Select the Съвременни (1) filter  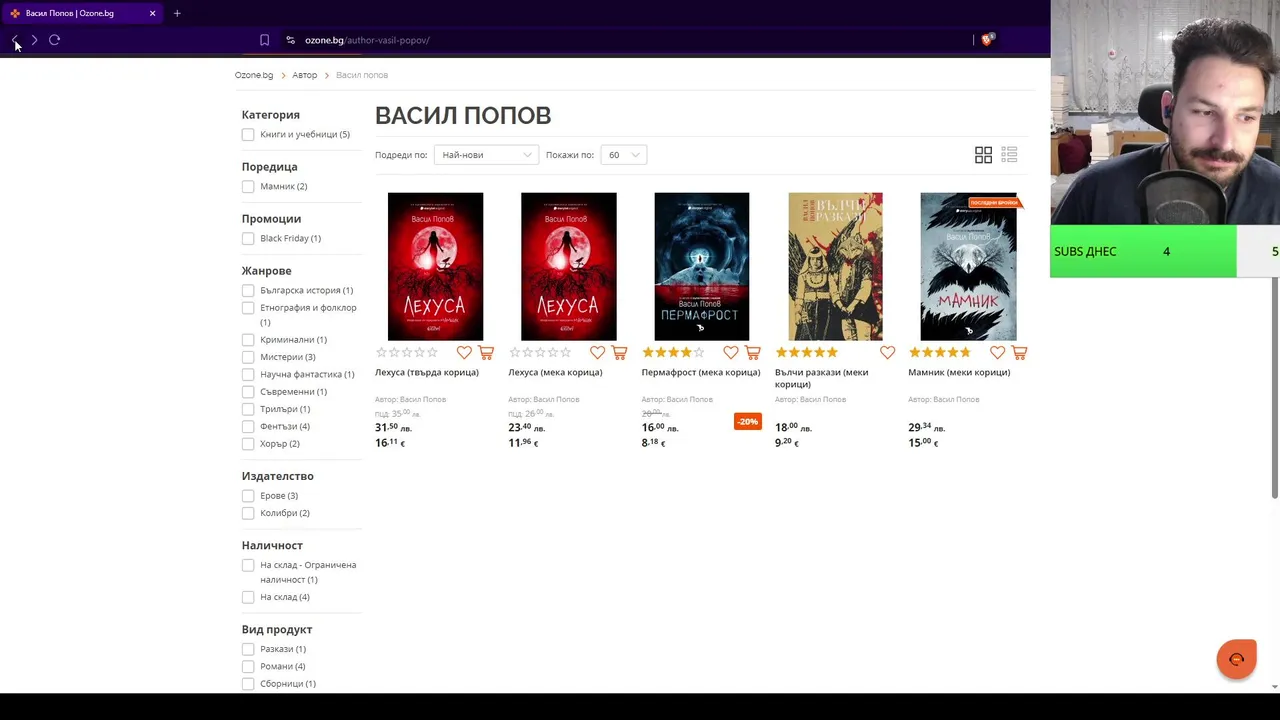[x=248, y=392]
